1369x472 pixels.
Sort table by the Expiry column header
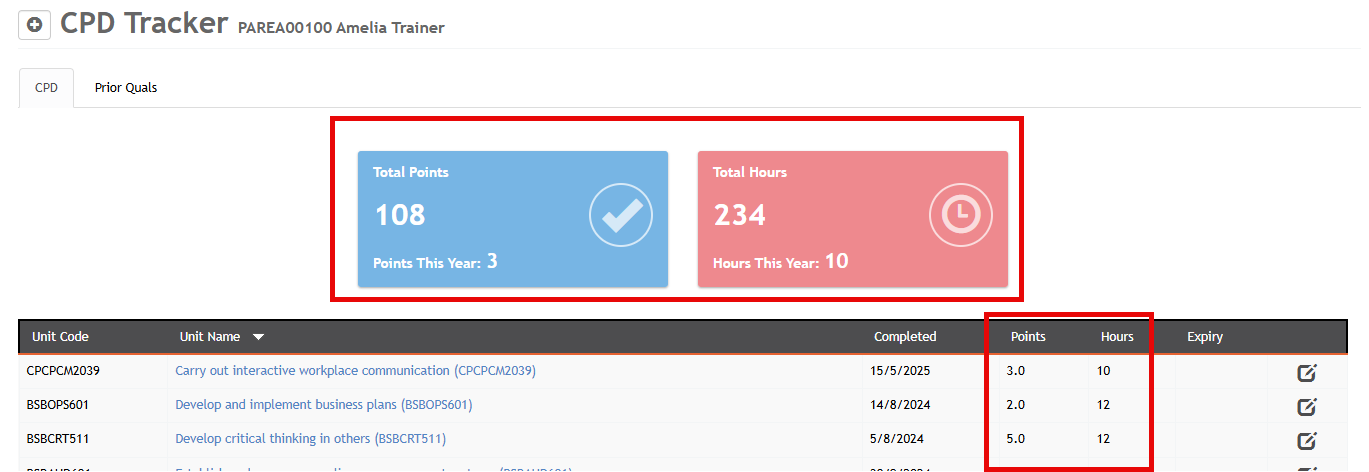1205,337
